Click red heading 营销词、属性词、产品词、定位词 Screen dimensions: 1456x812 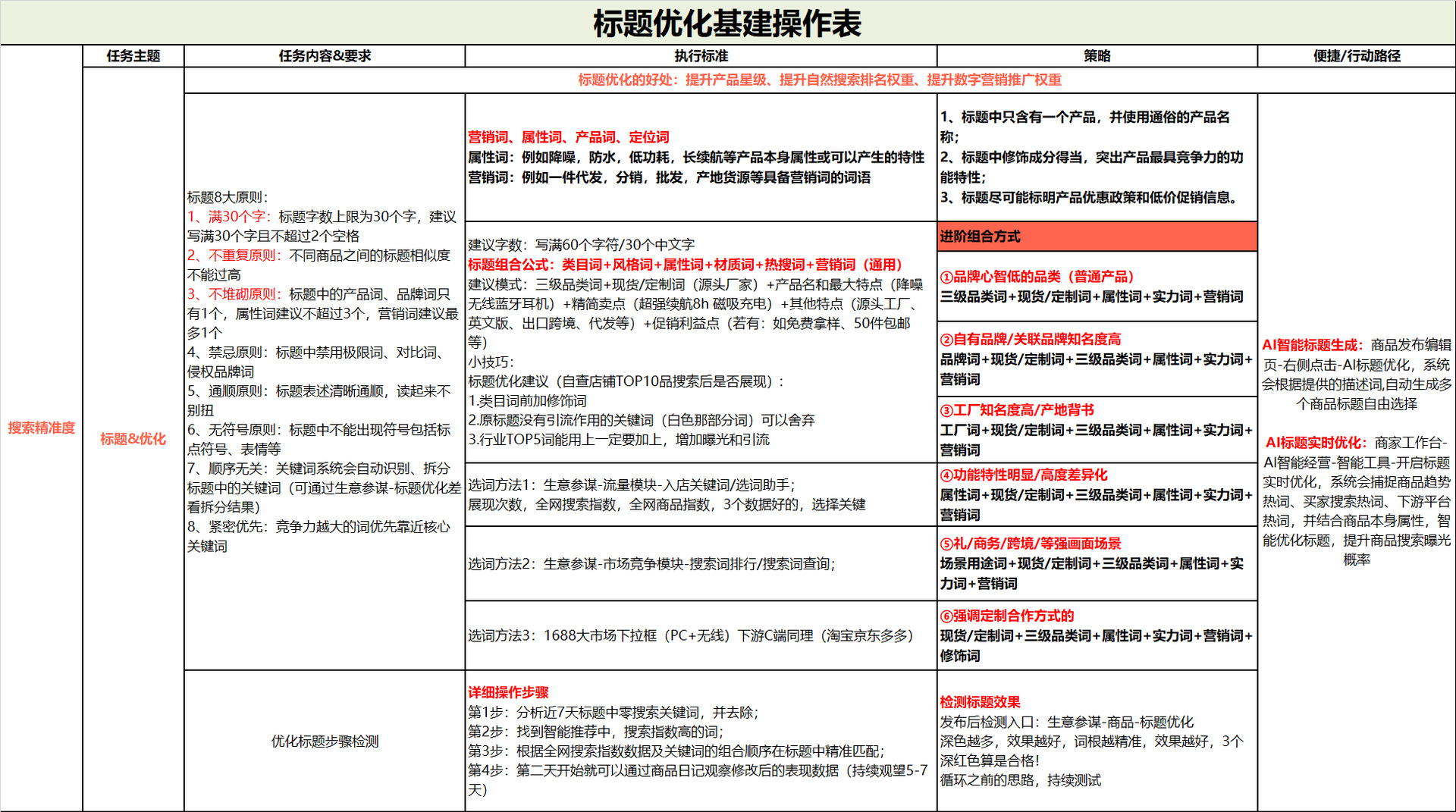point(569,137)
